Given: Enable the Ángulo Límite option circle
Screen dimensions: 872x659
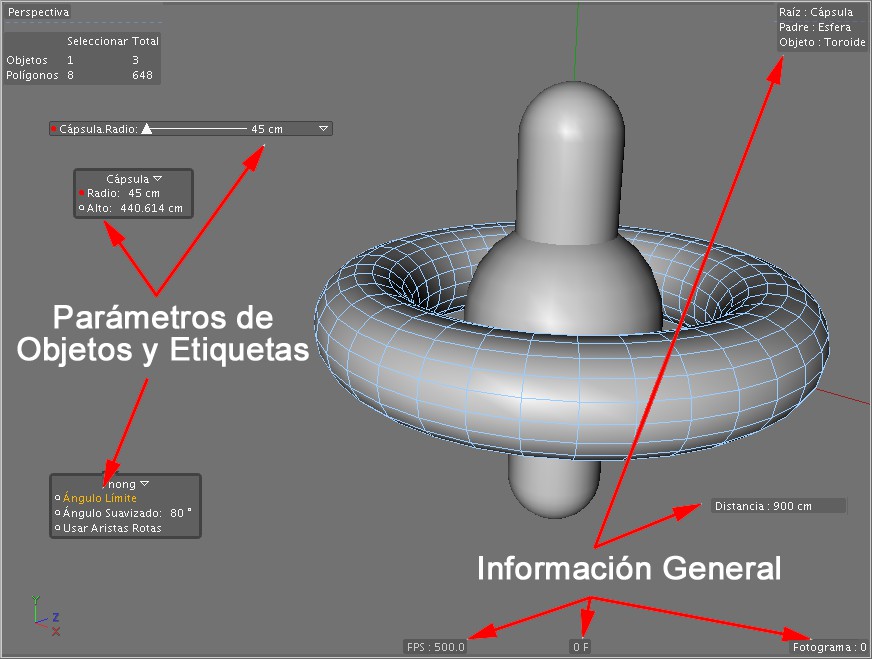Looking at the screenshot, I should 58,498.
